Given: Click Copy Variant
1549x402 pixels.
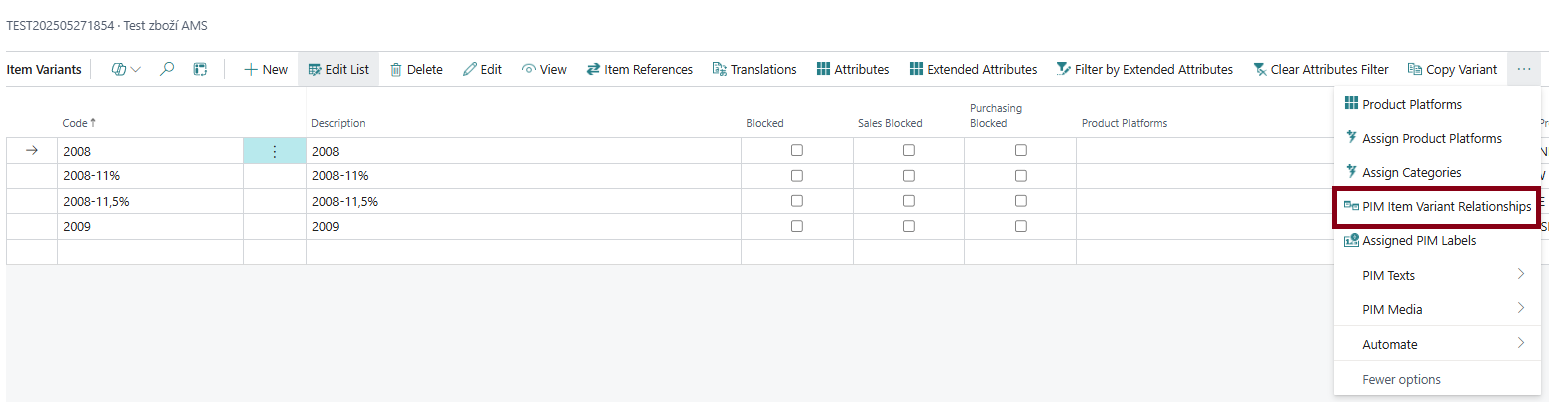Looking at the screenshot, I should (x=1452, y=69).
